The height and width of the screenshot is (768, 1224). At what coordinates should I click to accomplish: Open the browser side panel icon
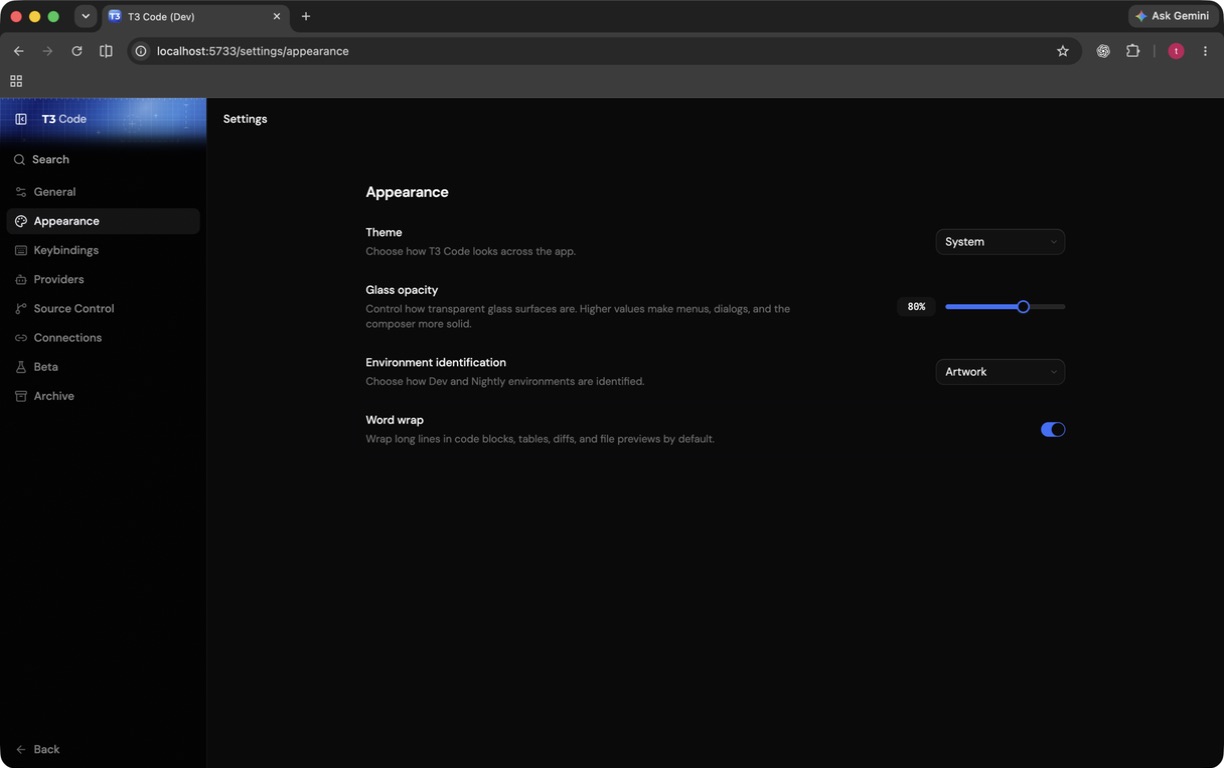[x=106, y=51]
